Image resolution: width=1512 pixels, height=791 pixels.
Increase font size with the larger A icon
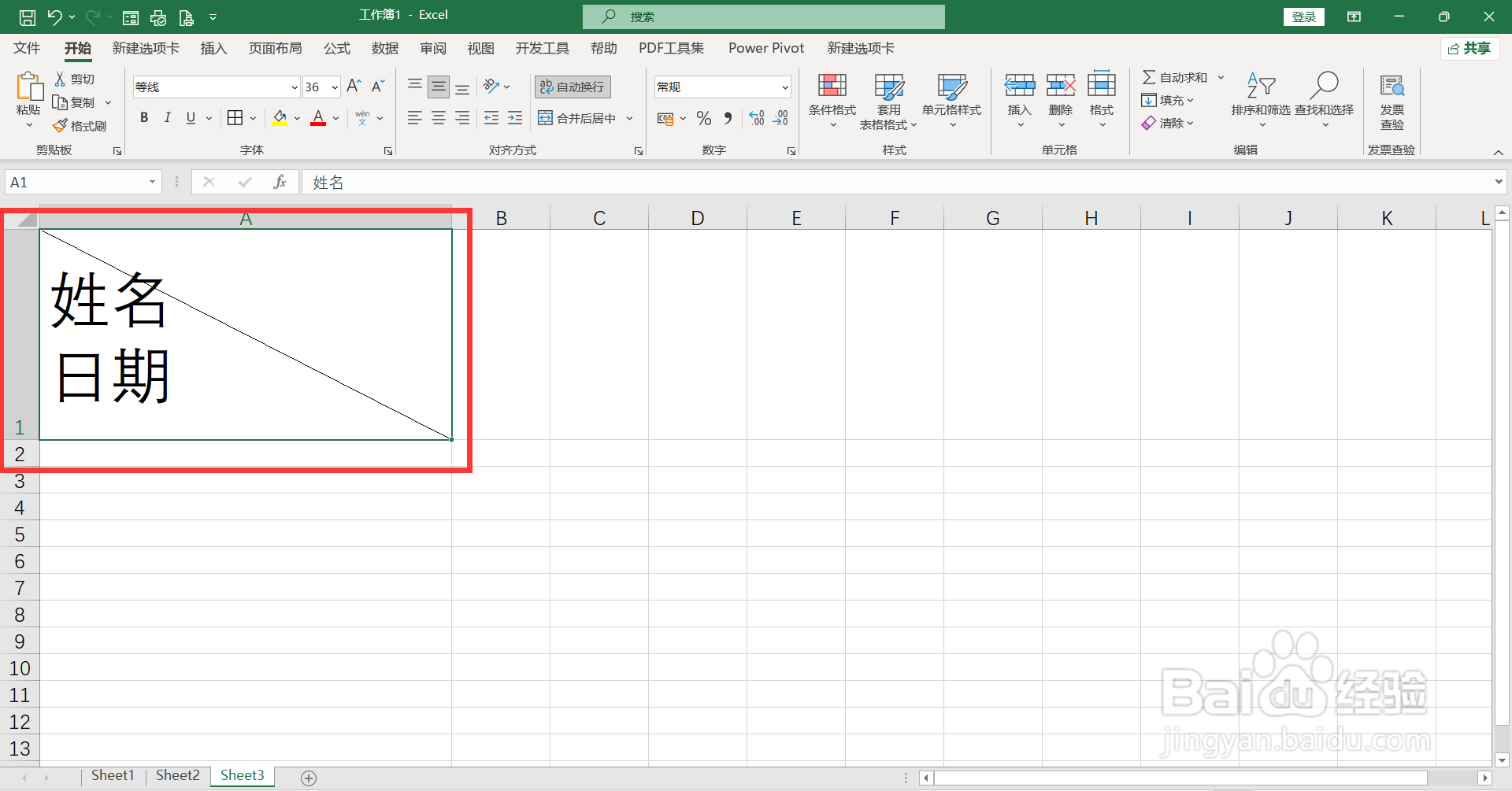click(354, 86)
